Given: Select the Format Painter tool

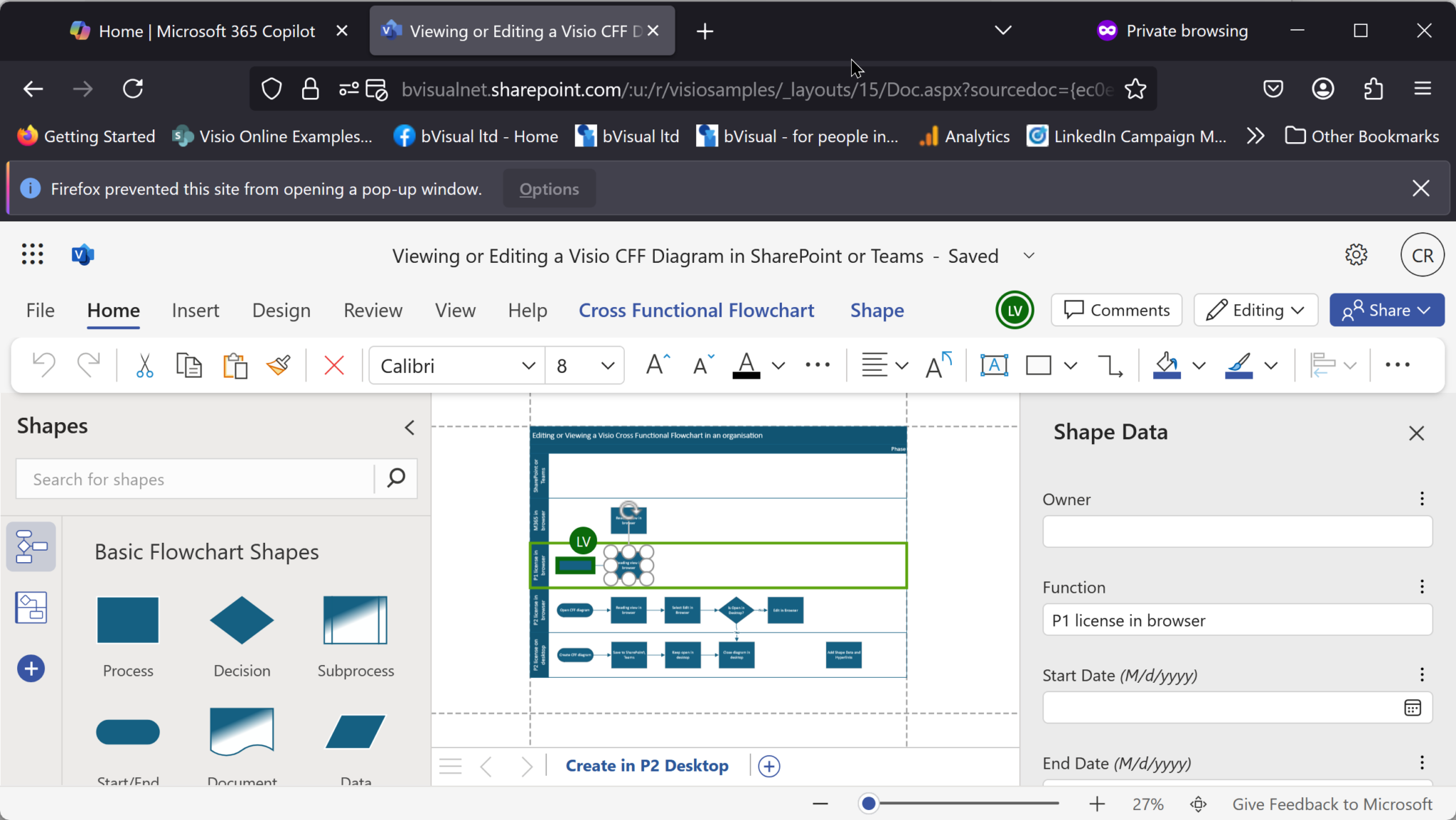Looking at the screenshot, I should 278,365.
